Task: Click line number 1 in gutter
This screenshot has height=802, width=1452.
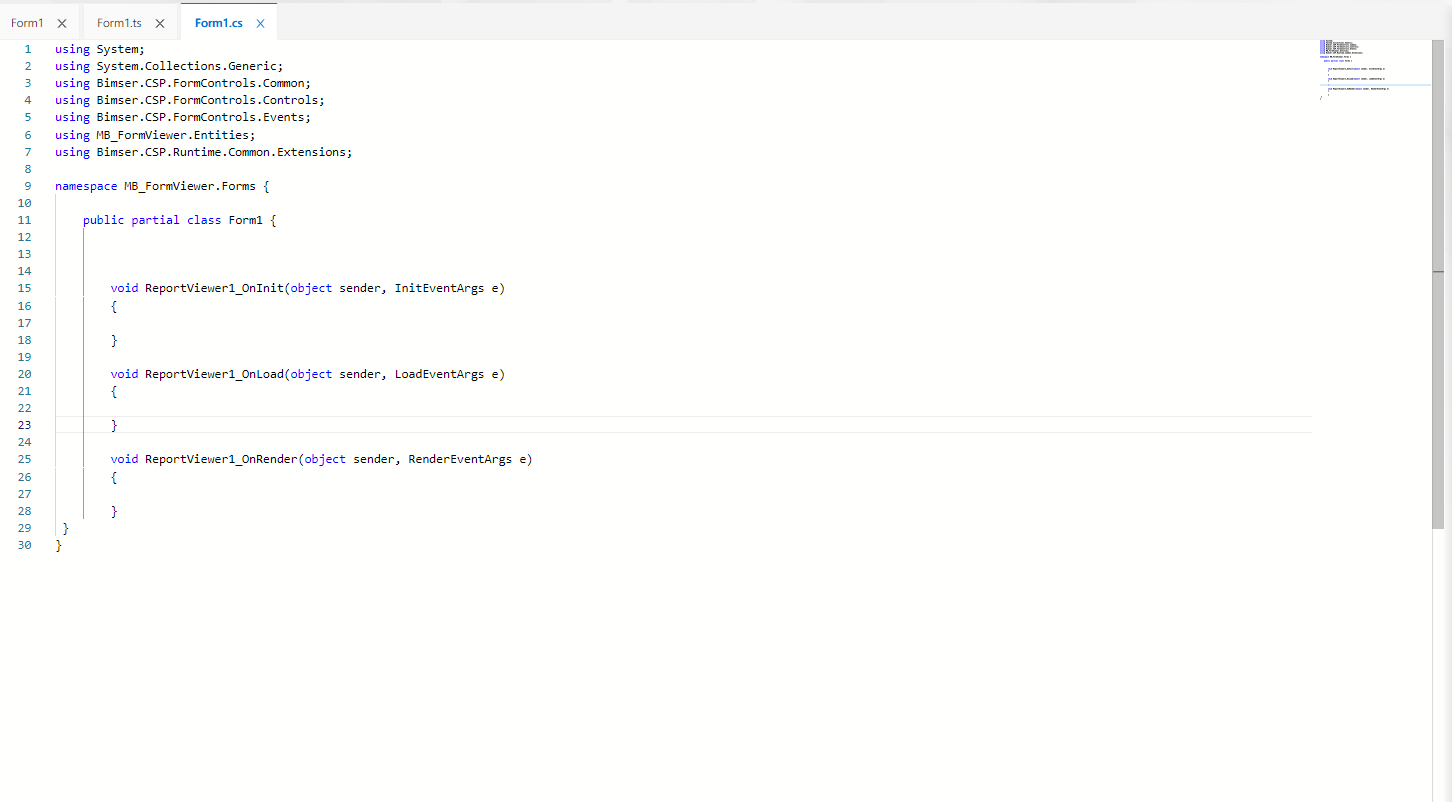Action: (28, 49)
